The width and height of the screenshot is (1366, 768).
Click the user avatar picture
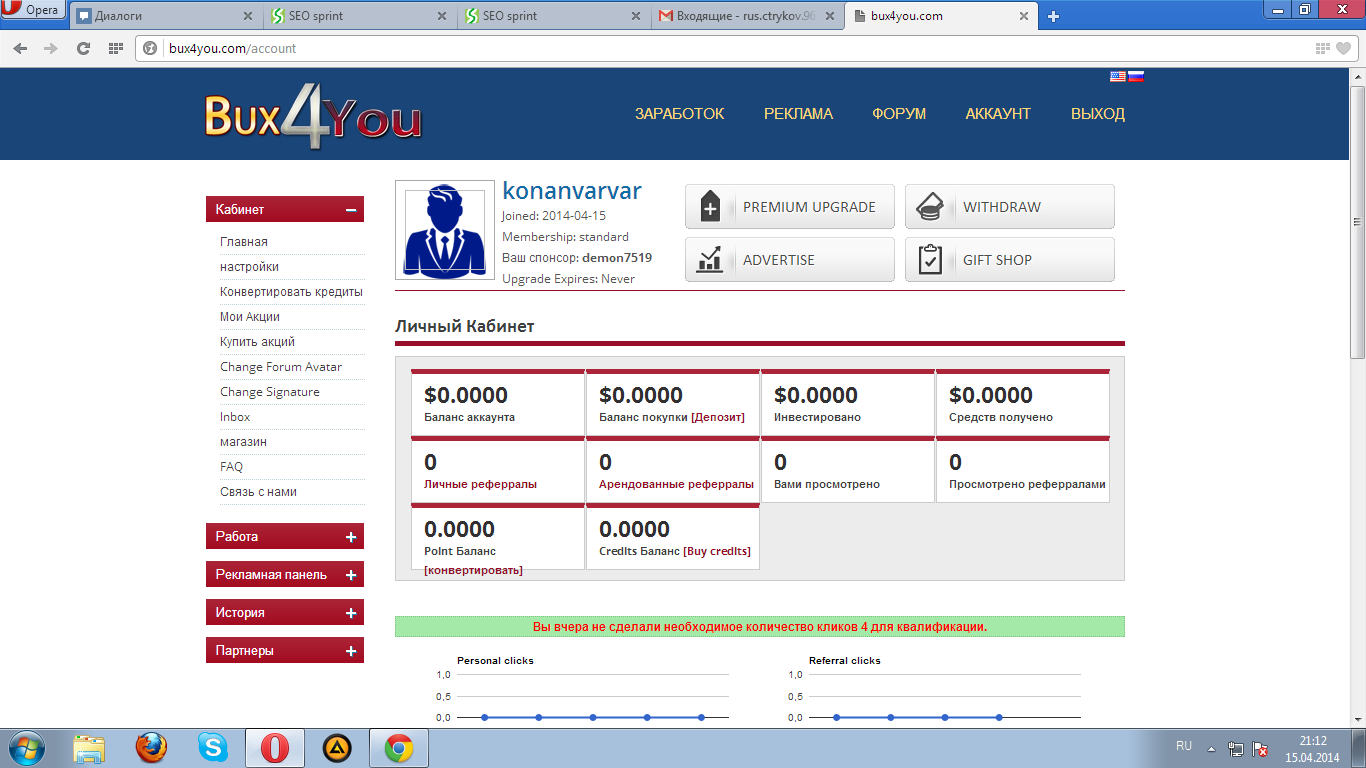tap(445, 231)
